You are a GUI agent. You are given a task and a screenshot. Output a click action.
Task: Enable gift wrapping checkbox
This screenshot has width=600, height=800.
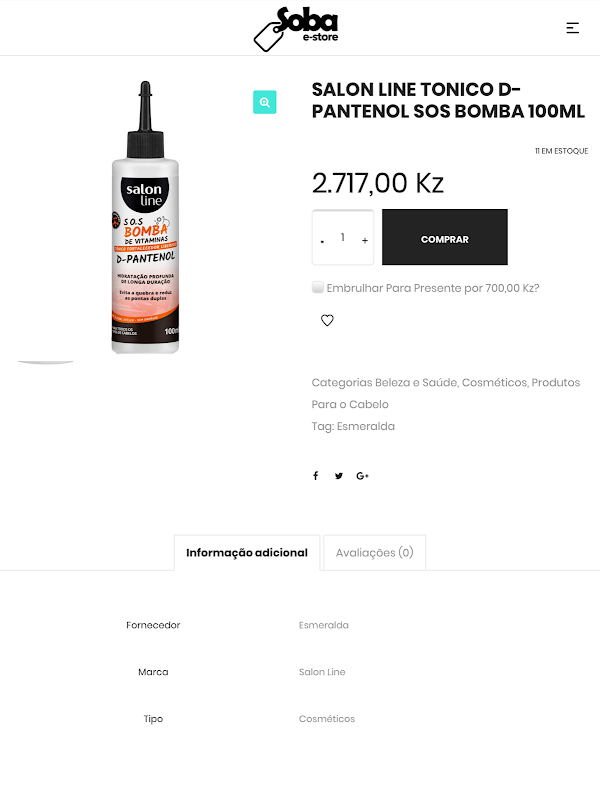coord(318,287)
